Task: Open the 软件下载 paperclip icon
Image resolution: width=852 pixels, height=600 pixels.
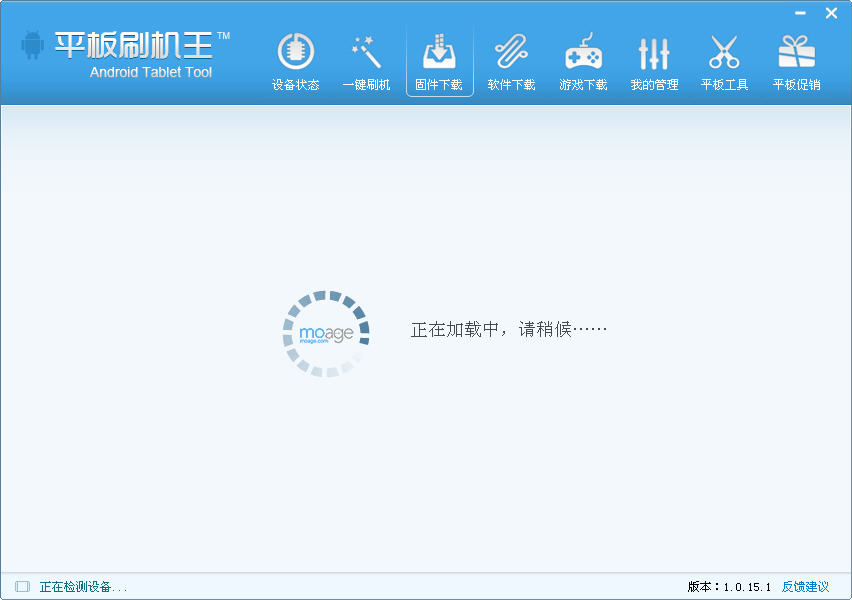Action: pyautogui.click(x=511, y=51)
